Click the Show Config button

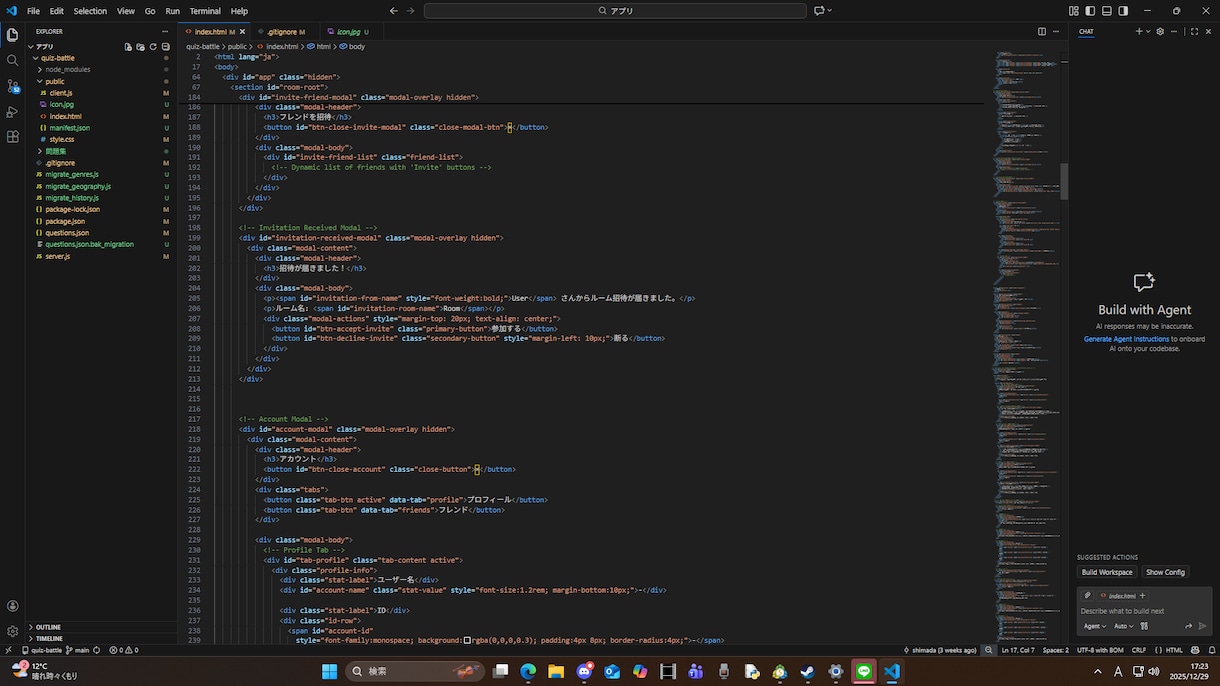1165,572
